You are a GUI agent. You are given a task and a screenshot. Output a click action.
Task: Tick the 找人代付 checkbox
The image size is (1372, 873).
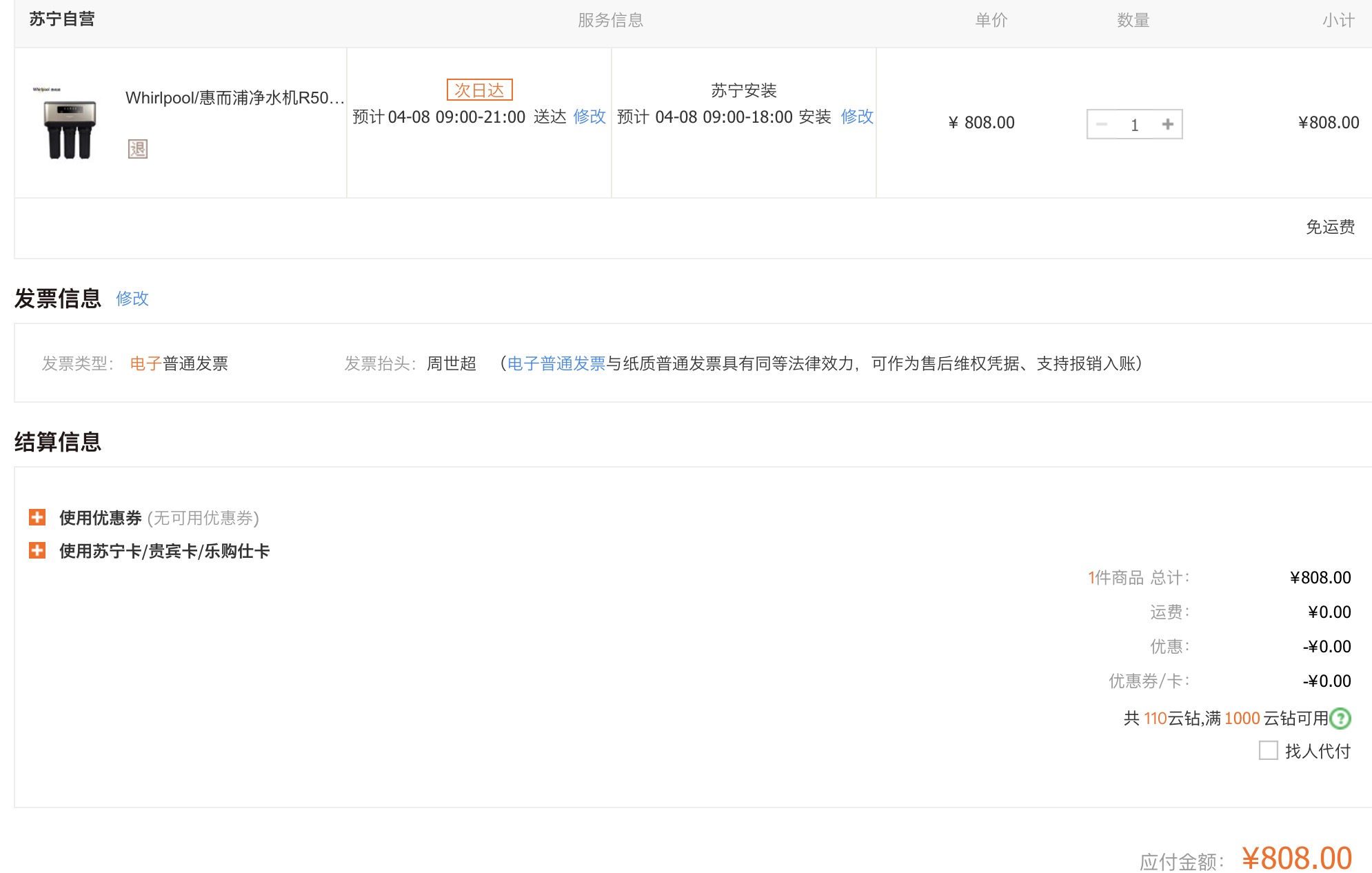1268,750
